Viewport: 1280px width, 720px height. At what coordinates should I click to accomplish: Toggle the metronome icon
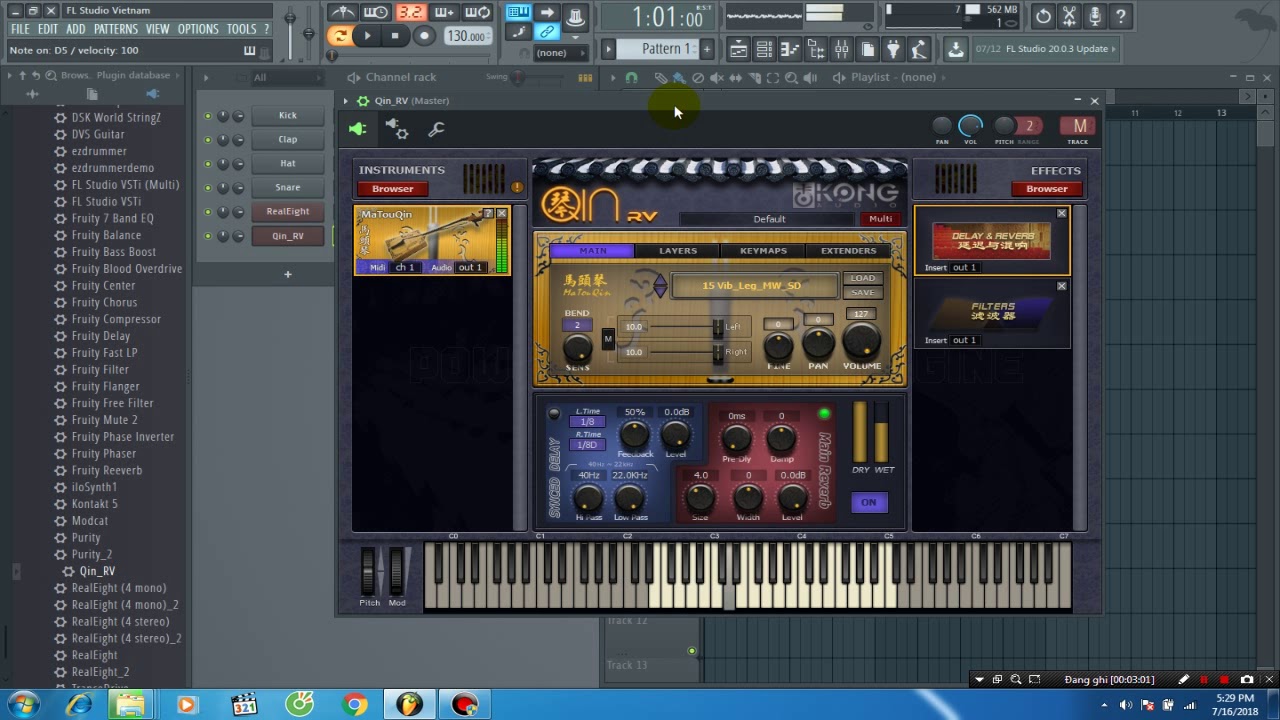(x=342, y=13)
